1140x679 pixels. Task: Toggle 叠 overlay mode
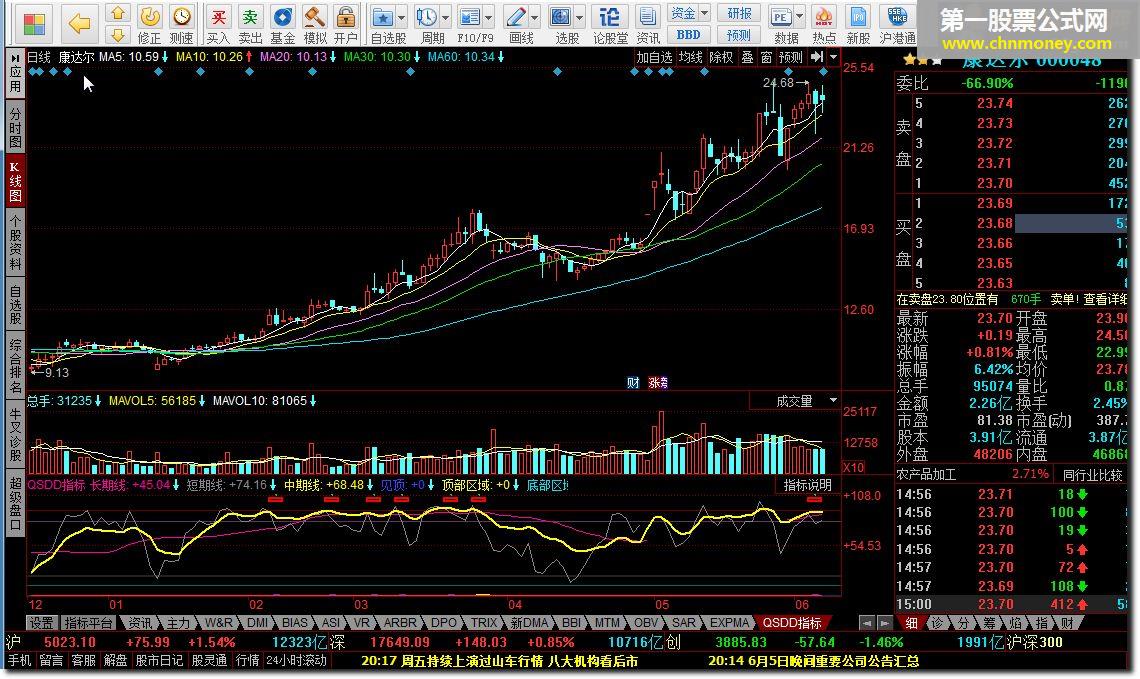[747, 57]
